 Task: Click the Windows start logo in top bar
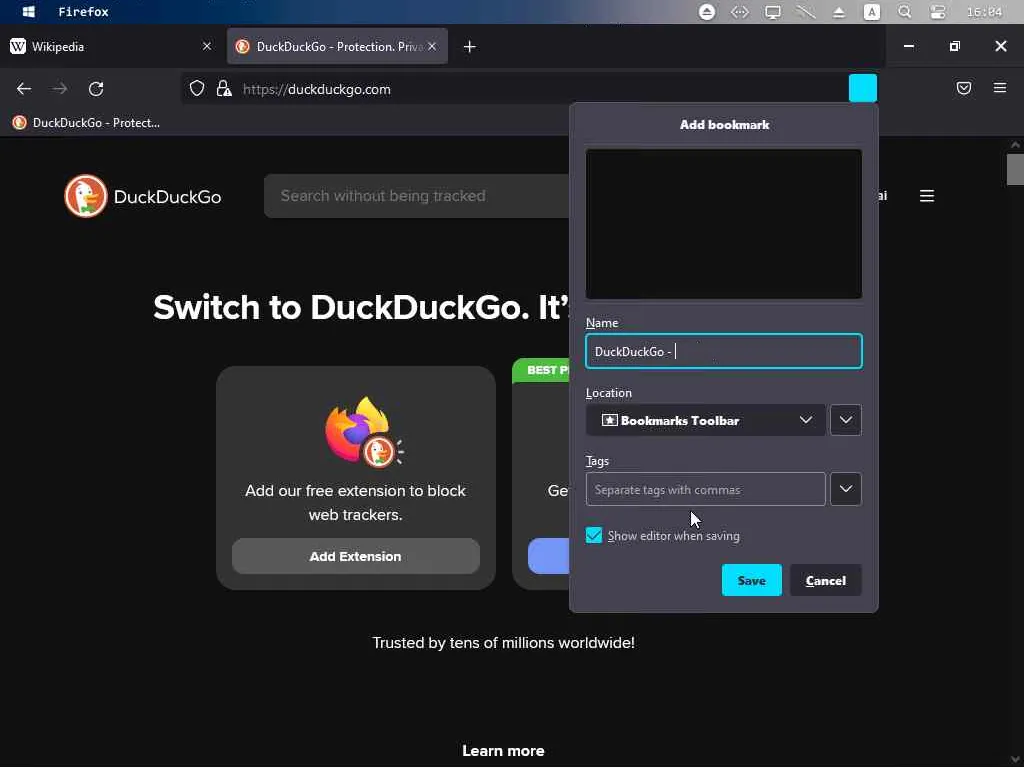click(x=28, y=12)
